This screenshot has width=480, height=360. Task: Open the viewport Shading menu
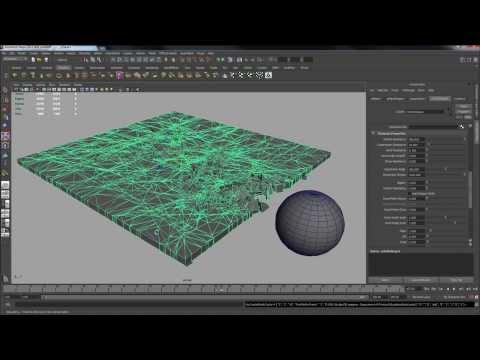point(27,85)
